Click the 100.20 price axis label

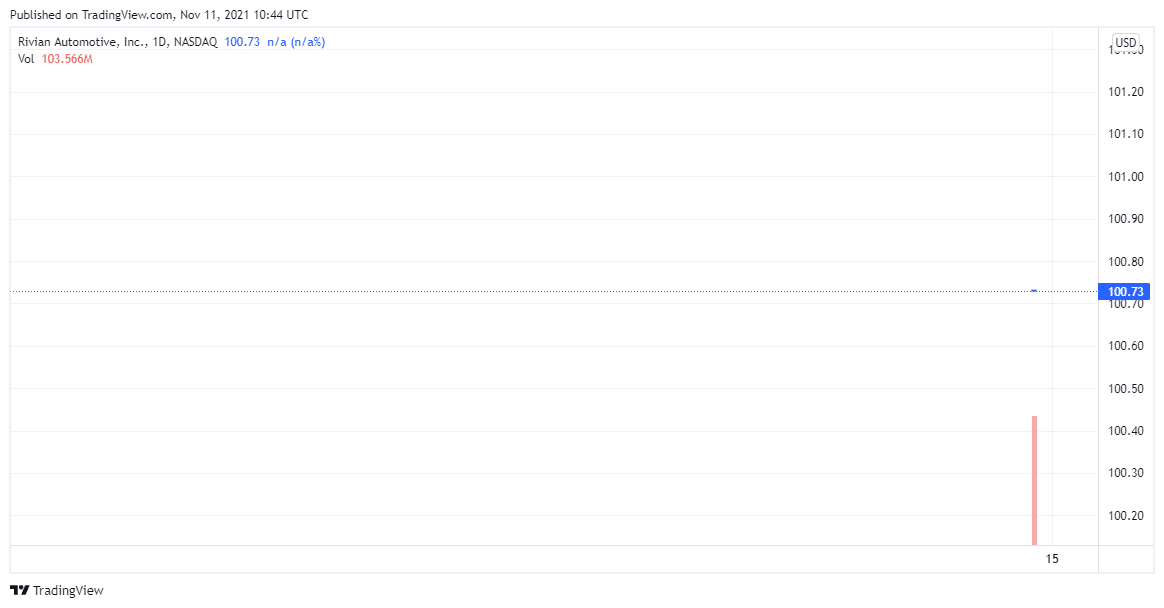tap(1125, 515)
